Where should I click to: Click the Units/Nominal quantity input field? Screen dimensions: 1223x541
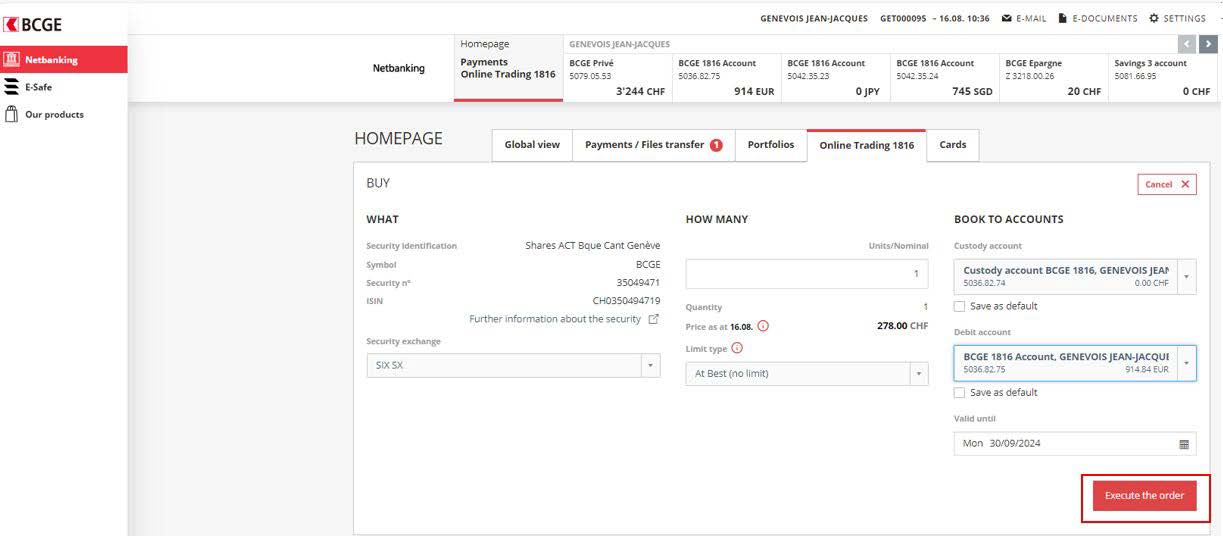[x=807, y=274]
